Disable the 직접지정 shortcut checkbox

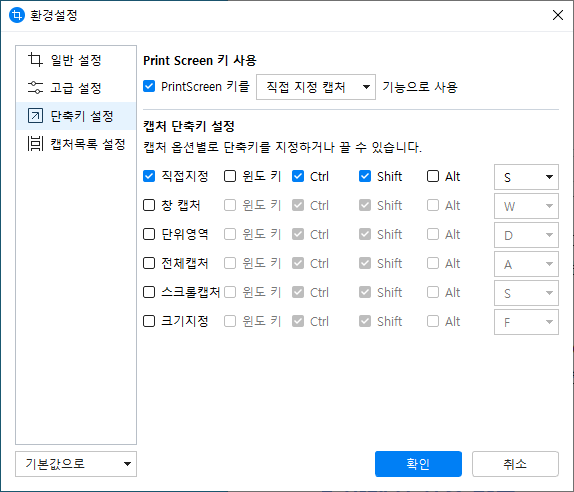(149, 176)
